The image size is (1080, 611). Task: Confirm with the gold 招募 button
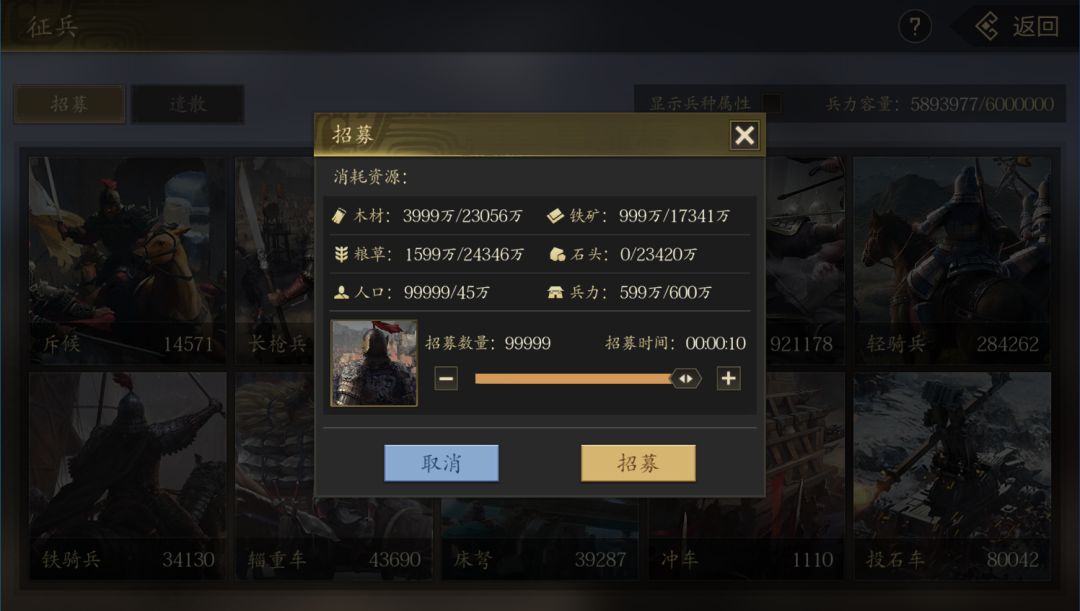click(638, 463)
